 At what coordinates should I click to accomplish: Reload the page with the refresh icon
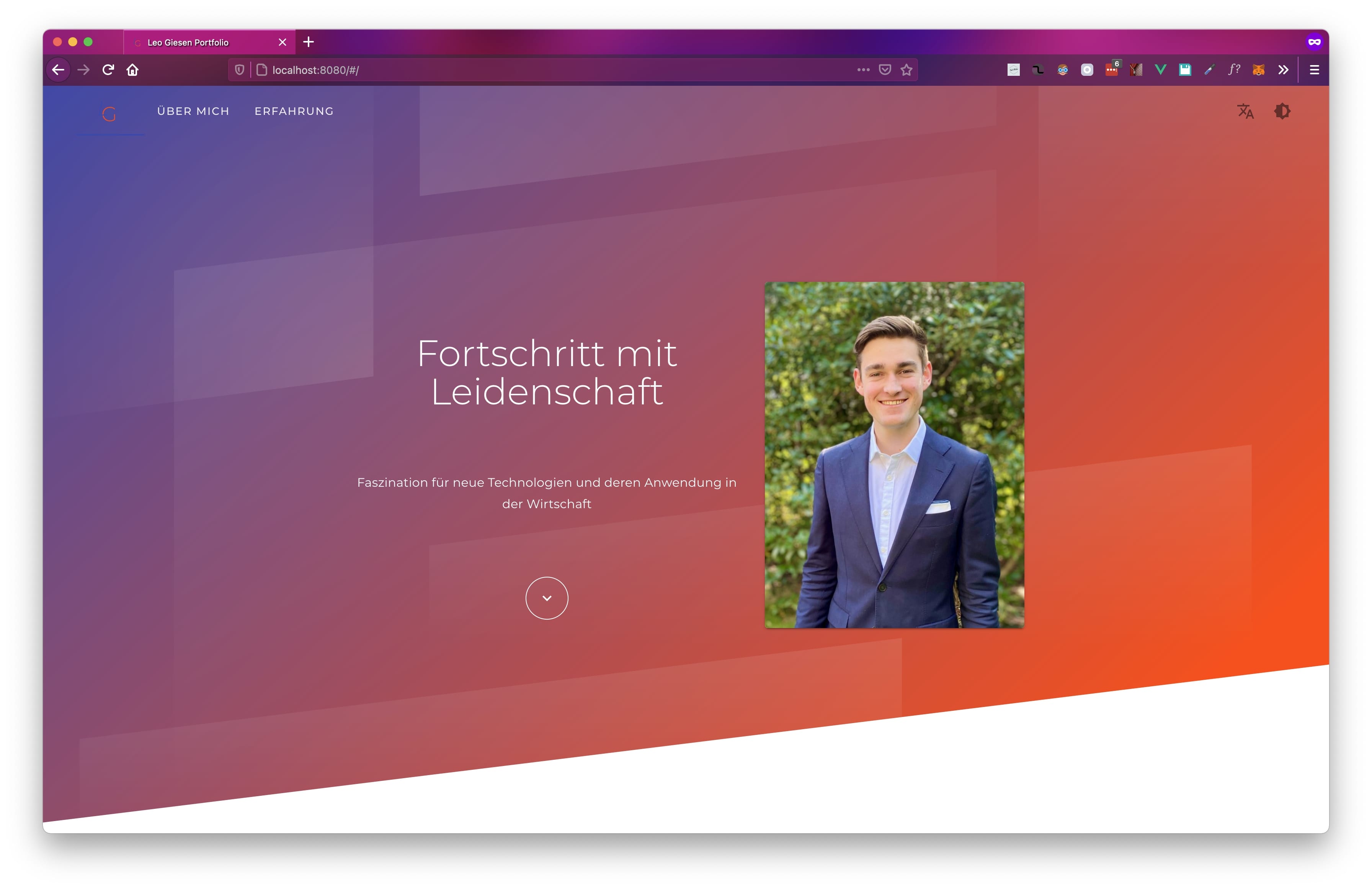[108, 70]
